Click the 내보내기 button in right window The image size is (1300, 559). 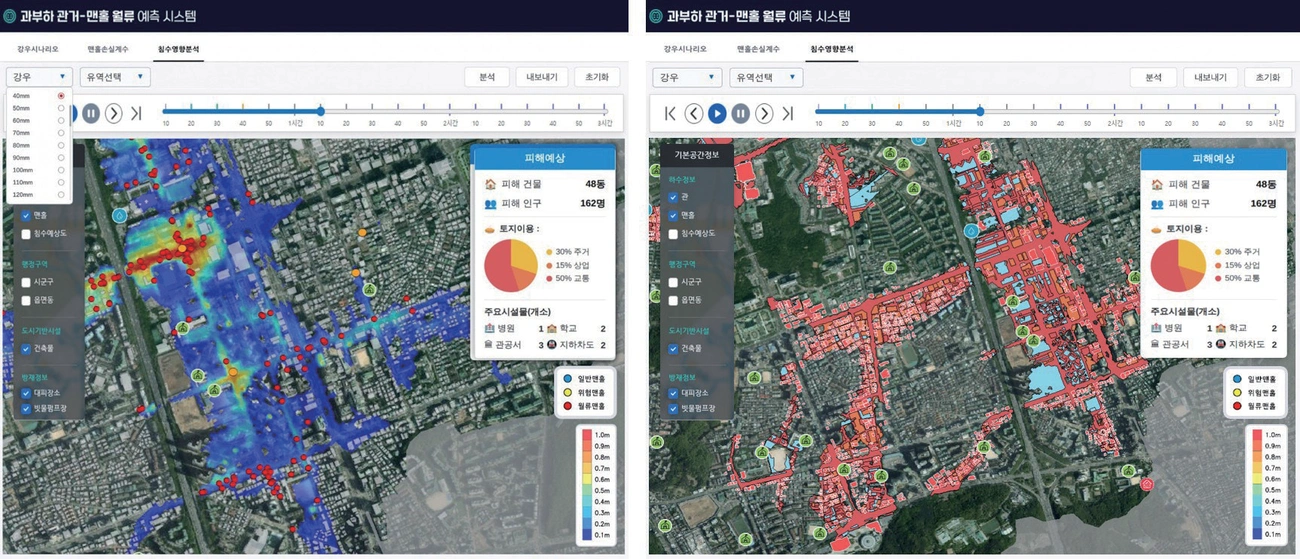tap(1211, 77)
